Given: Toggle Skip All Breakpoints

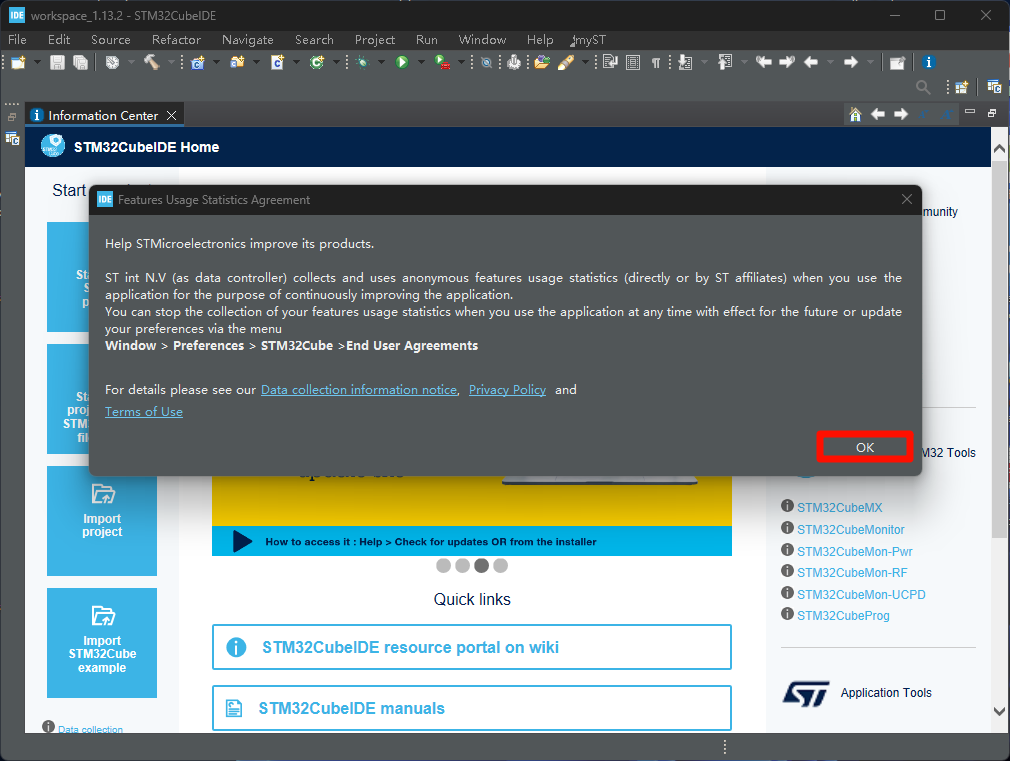Looking at the screenshot, I should click(x=487, y=63).
